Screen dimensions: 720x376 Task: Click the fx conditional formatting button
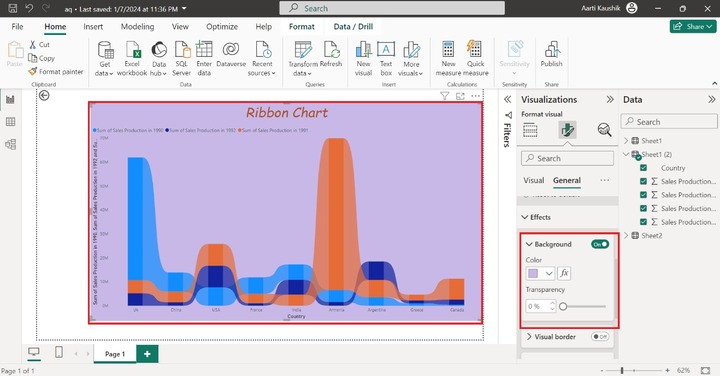tap(564, 273)
